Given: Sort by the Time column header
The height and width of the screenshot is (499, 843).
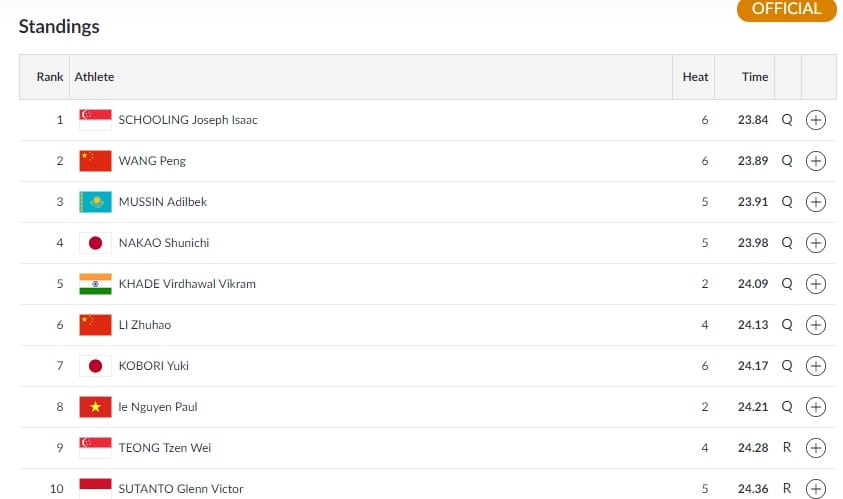Looking at the screenshot, I should (755, 77).
